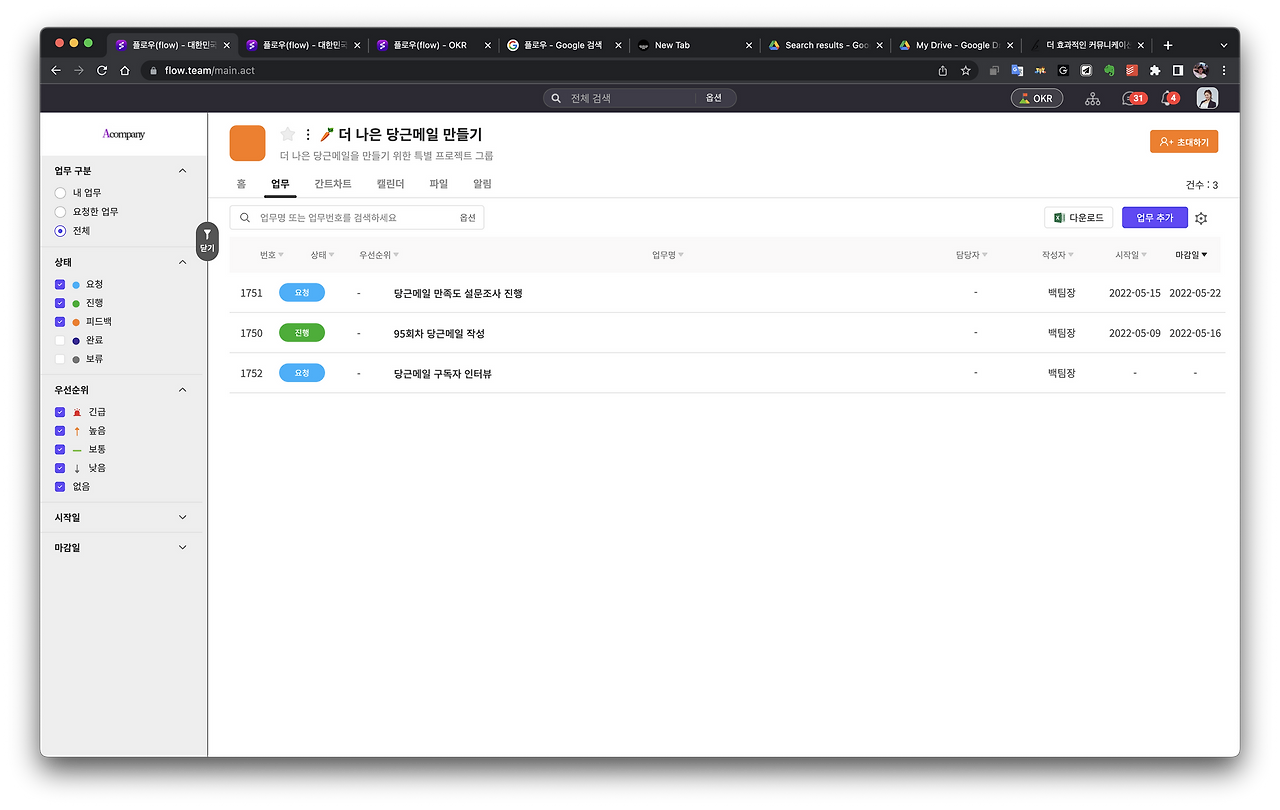
Task: Collapse the 상태 filter section
Action: coord(182,262)
